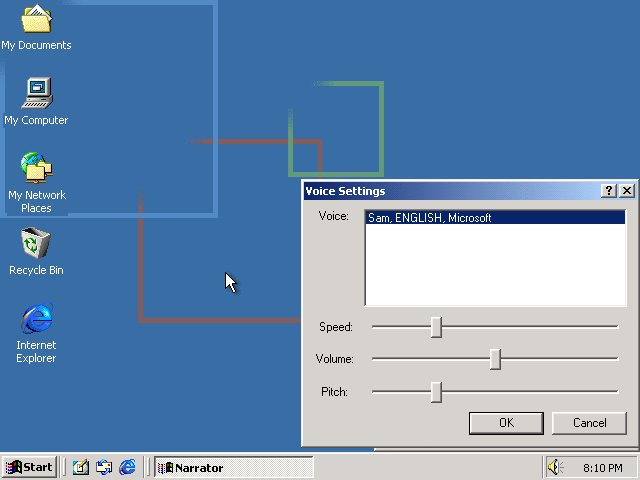Click Show Desktop in Quick Launch
Image resolution: width=640 pixels, height=480 pixels.
80,467
